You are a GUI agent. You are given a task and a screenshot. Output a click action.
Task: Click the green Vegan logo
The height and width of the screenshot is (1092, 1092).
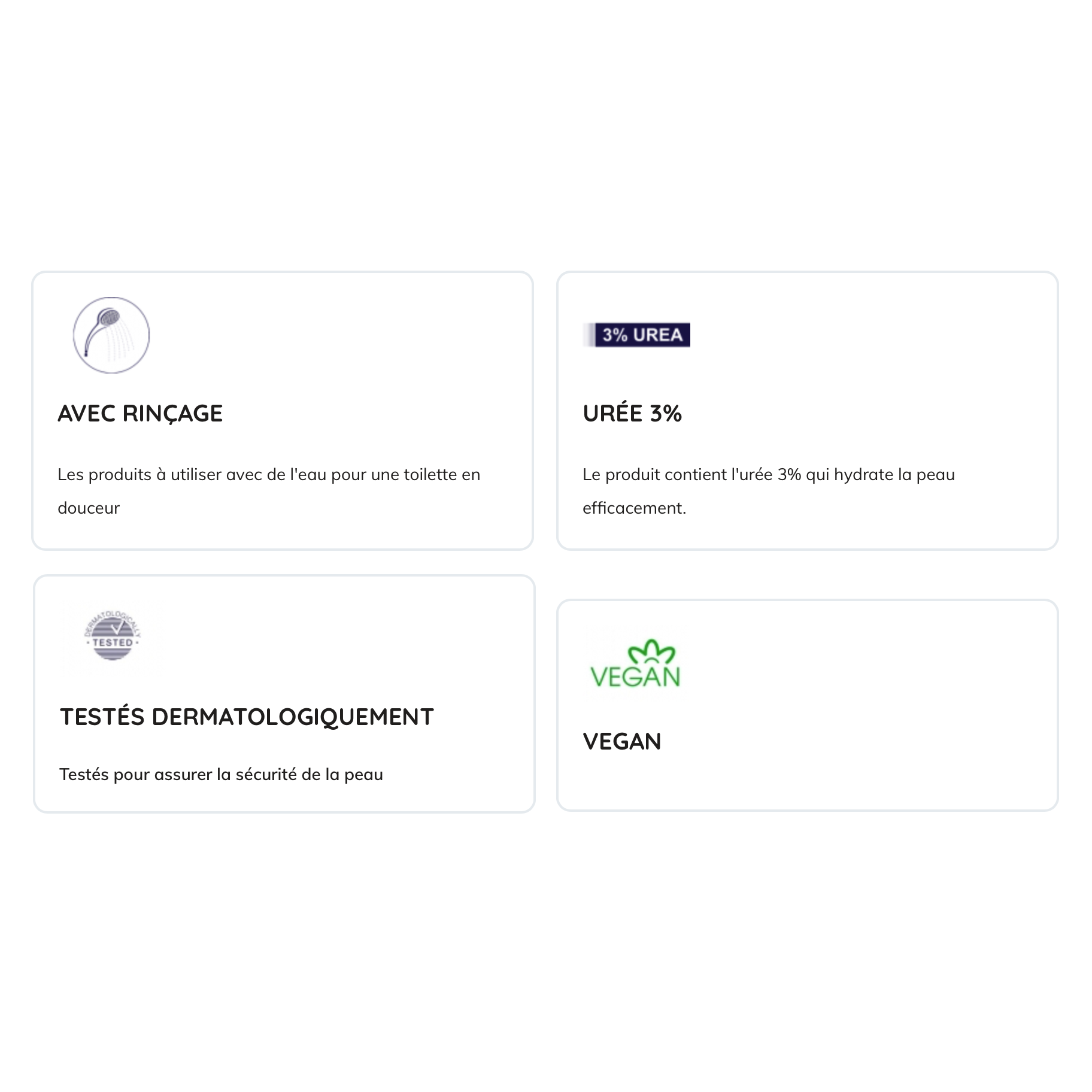(x=635, y=665)
